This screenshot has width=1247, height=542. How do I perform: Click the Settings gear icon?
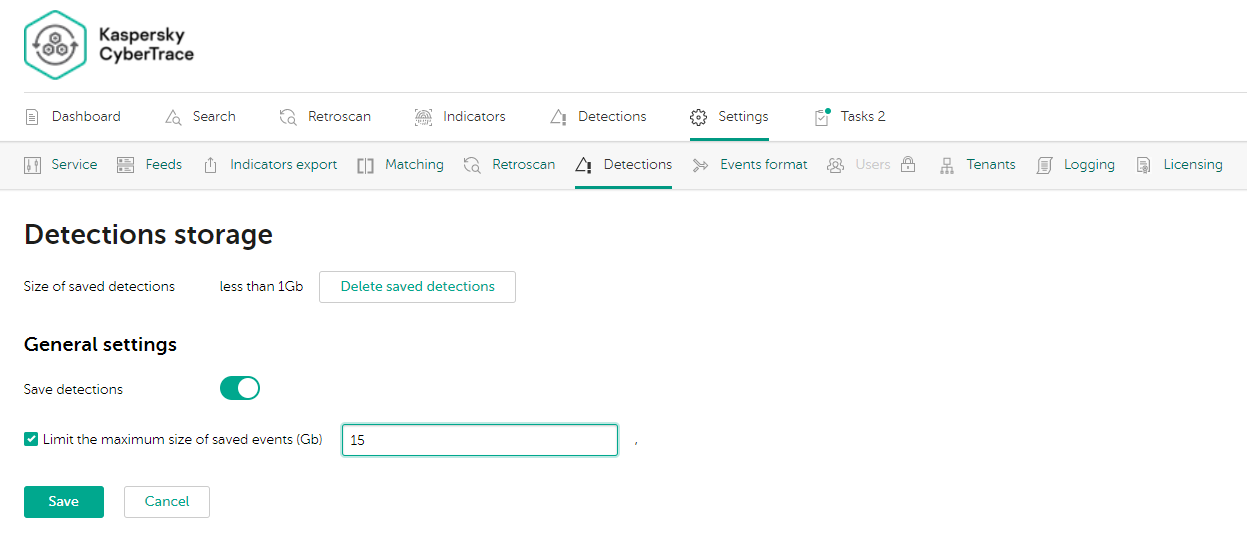tap(698, 117)
